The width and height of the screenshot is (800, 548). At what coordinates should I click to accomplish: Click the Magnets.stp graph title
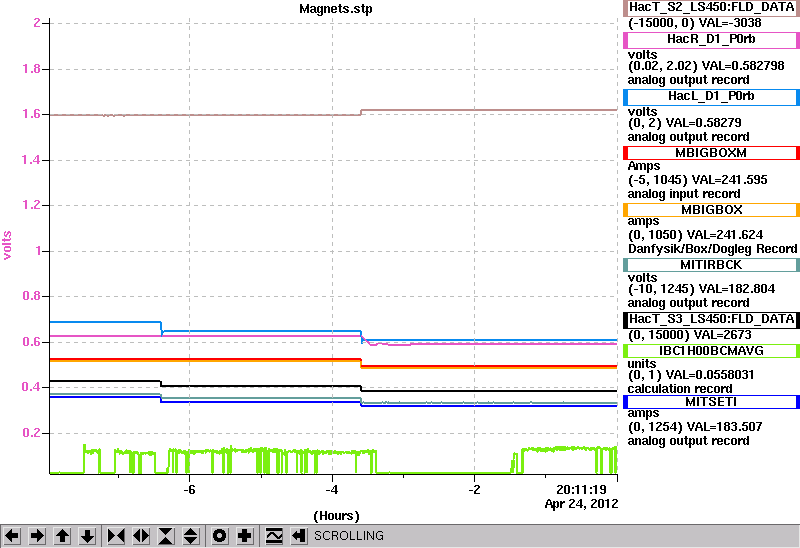tap(336, 9)
